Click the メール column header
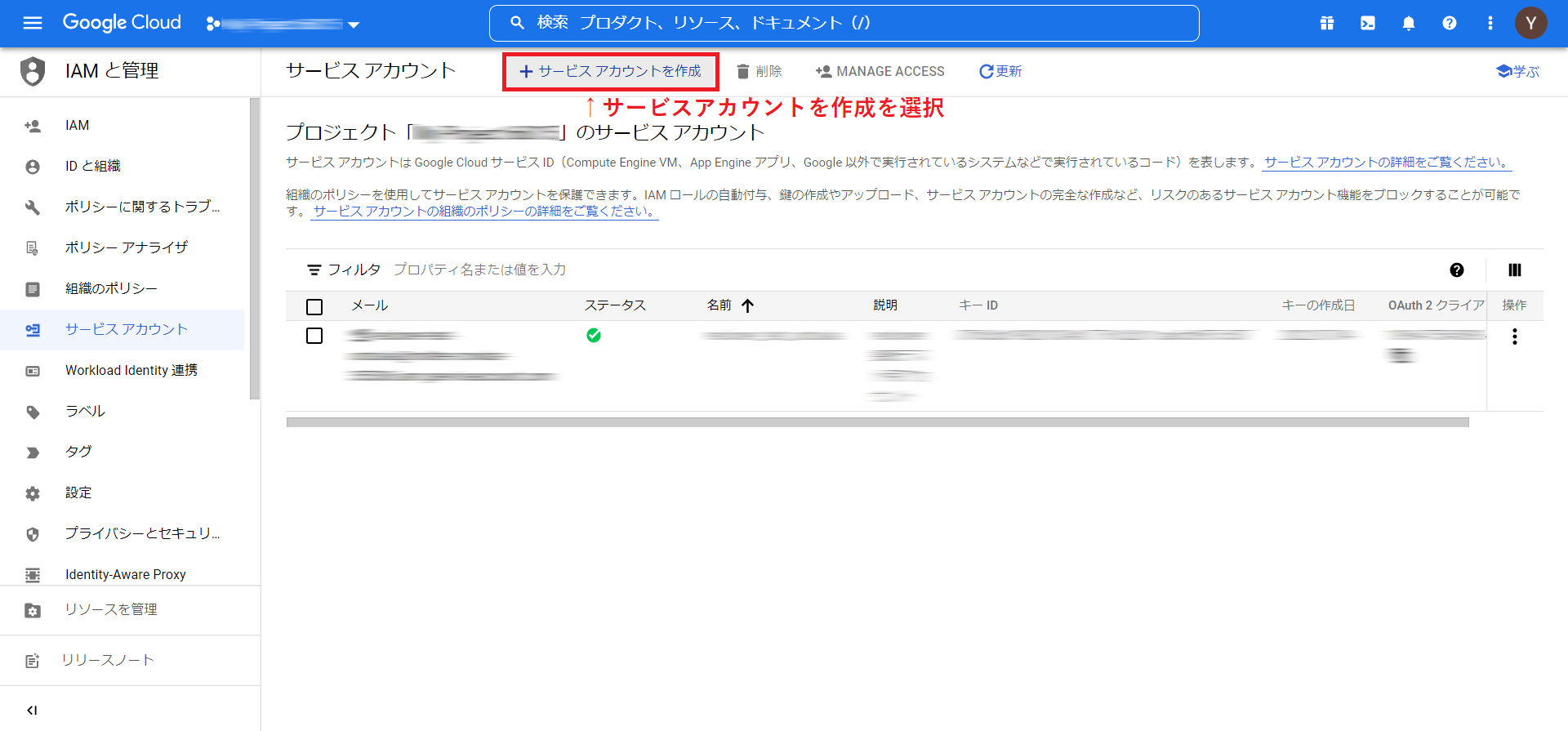 coord(370,305)
